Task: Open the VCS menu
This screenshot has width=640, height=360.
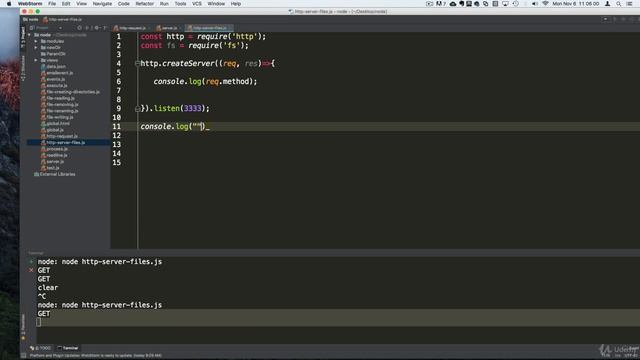Action: (x=197, y=4)
